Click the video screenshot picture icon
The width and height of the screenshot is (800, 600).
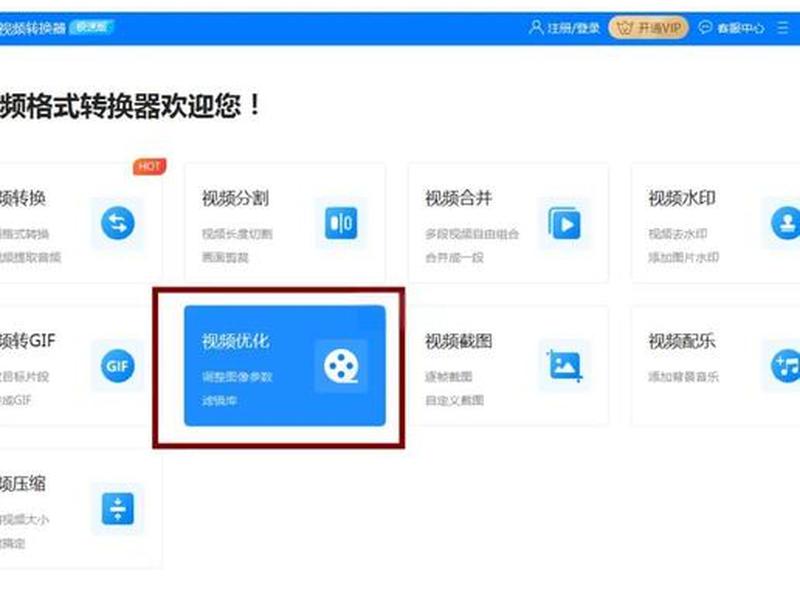(564, 365)
